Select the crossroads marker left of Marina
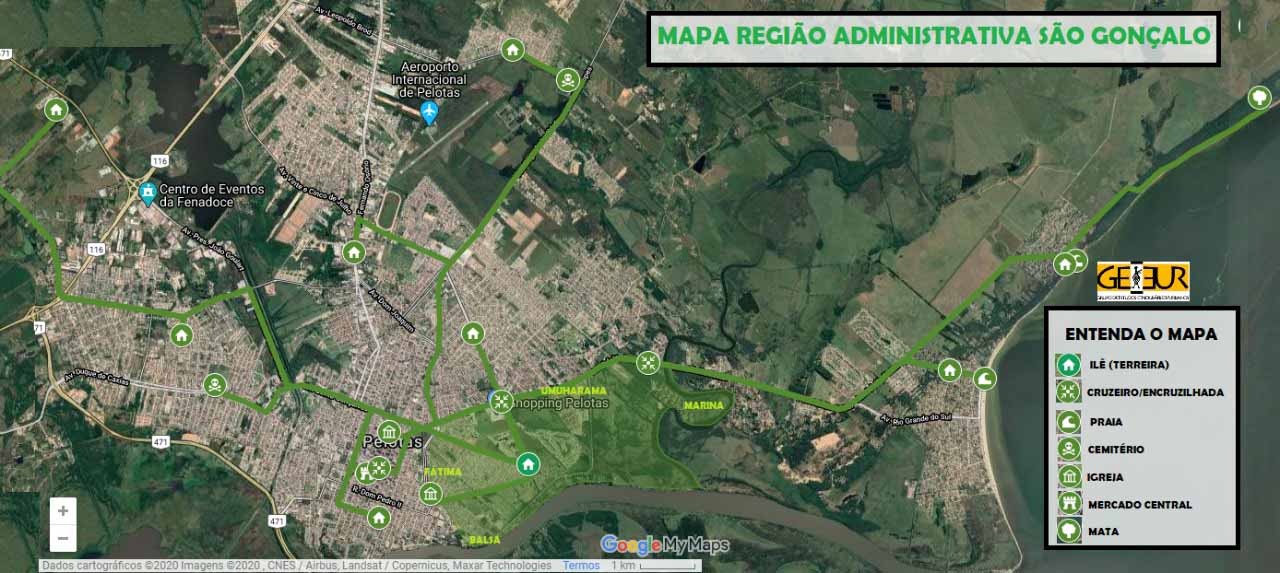The image size is (1280, 573). coord(648,361)
